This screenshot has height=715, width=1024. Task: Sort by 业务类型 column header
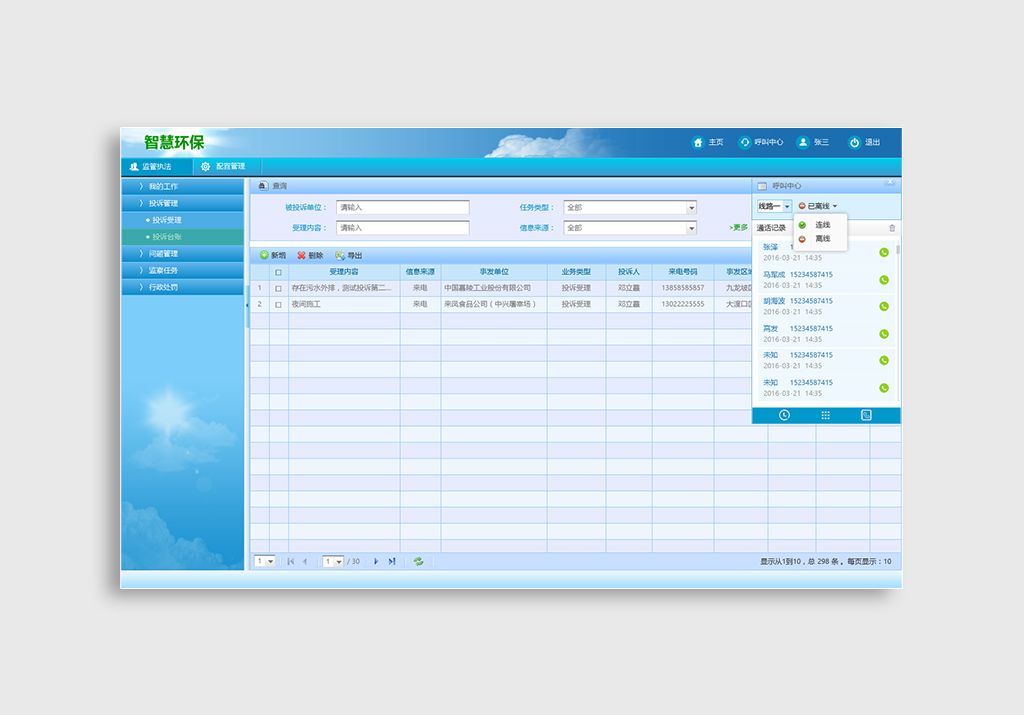click(576, 272)
